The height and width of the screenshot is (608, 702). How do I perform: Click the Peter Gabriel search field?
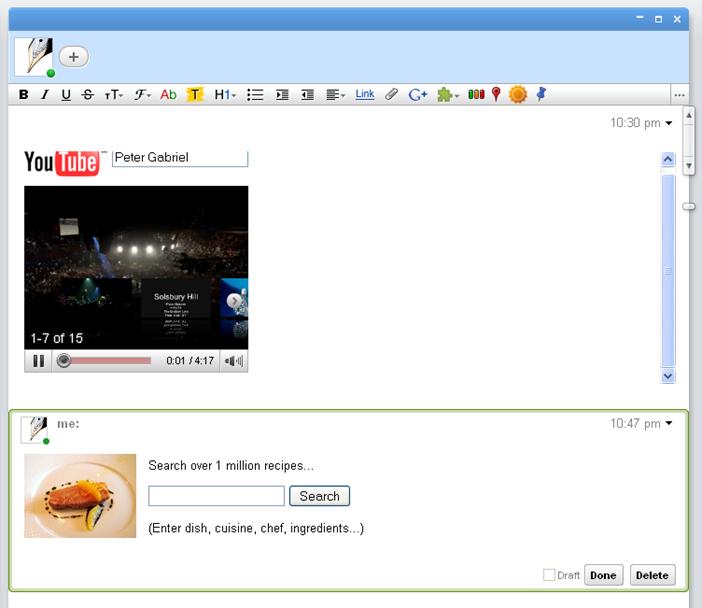[x=180, y=158]
